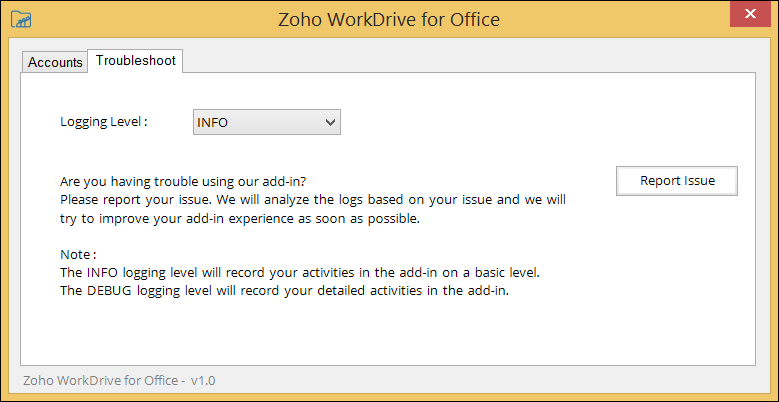Click the v1.0 version number in footer
The height and width of the screenshot is (402, 779).
(x=203, y=381)
